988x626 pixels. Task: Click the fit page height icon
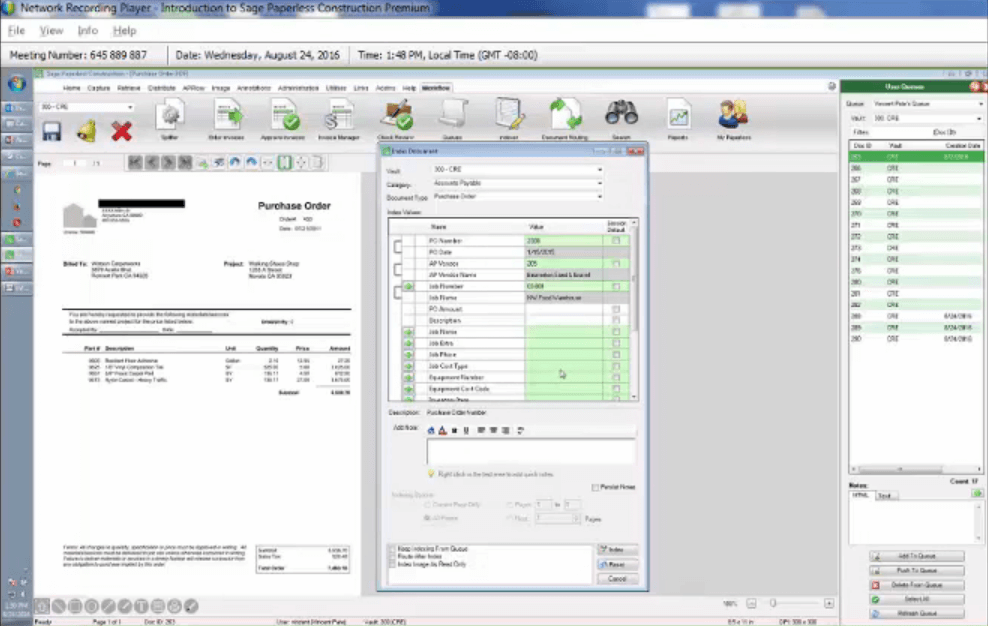click(285, 163)
